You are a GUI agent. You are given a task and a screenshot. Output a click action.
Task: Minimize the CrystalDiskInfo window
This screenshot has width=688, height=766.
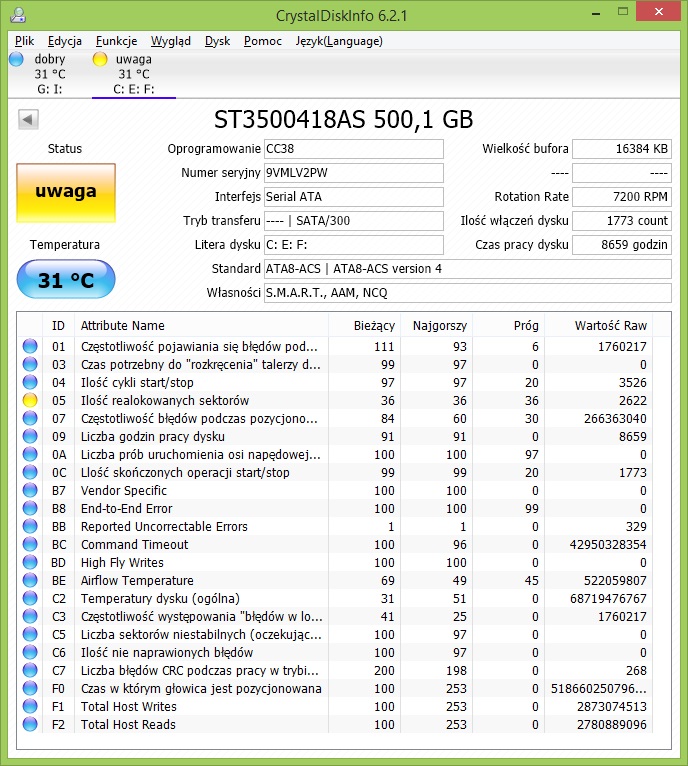coord(596,13)
